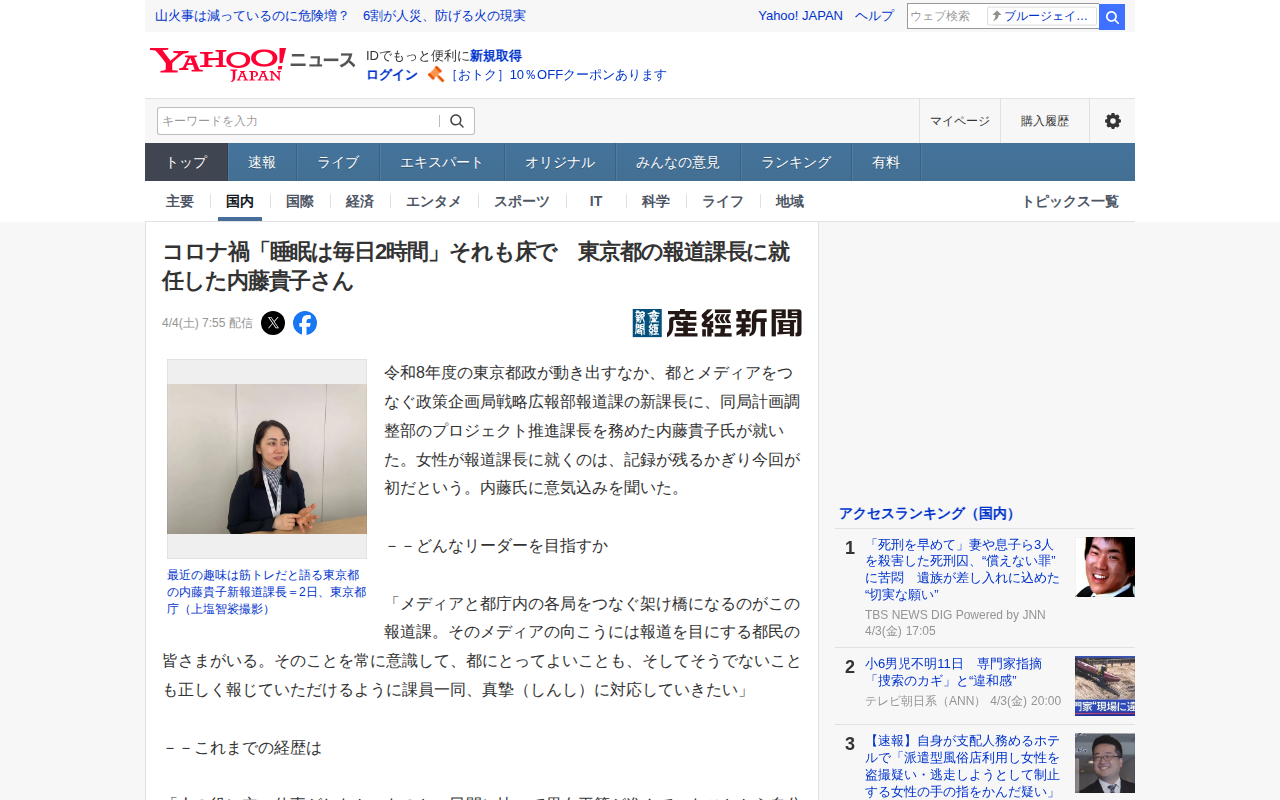Click the －－これまでの経歴は question text
1280x800 pixels.
point(242,748)
